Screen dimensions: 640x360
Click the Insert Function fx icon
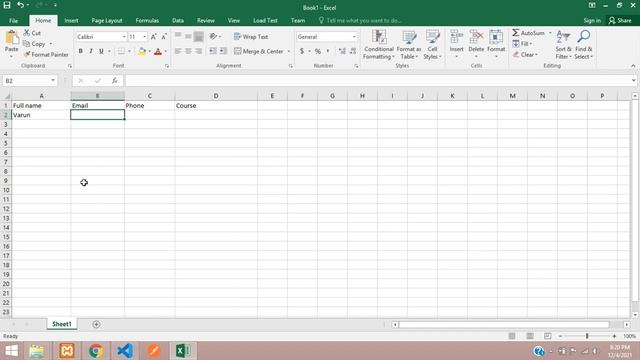click(x=115, y=81)
